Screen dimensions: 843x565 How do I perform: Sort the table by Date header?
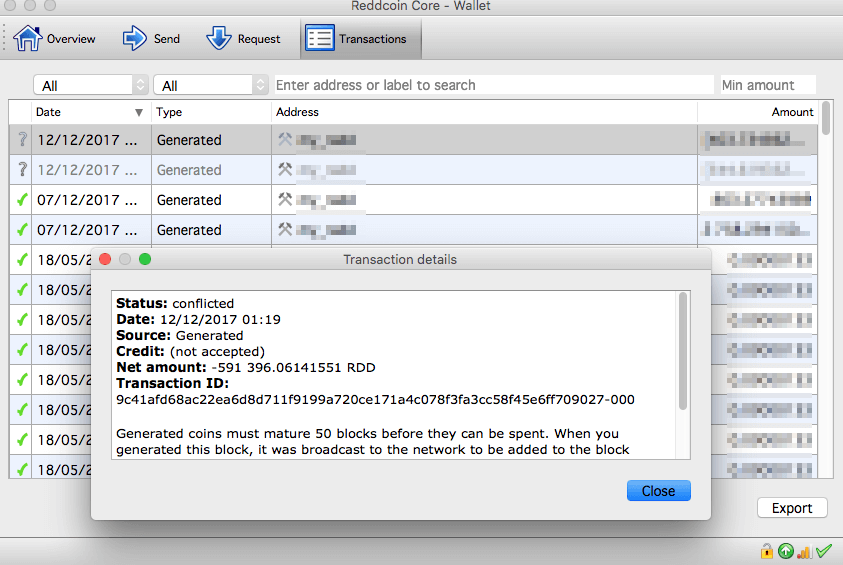(x=91, y=112)
